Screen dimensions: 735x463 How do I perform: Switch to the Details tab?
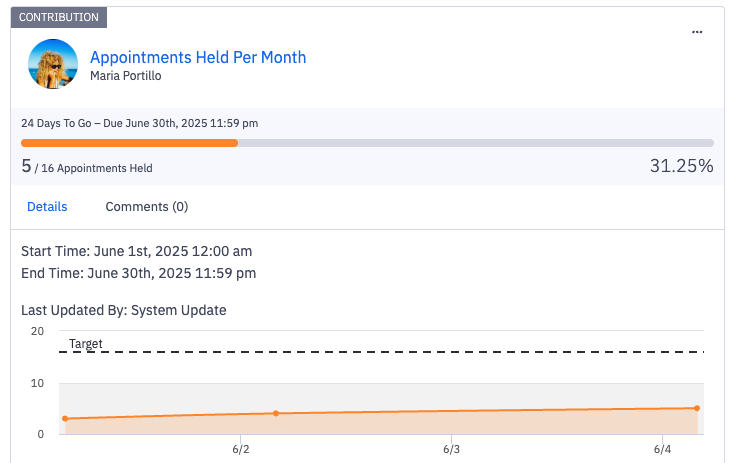tap(47, 207)
